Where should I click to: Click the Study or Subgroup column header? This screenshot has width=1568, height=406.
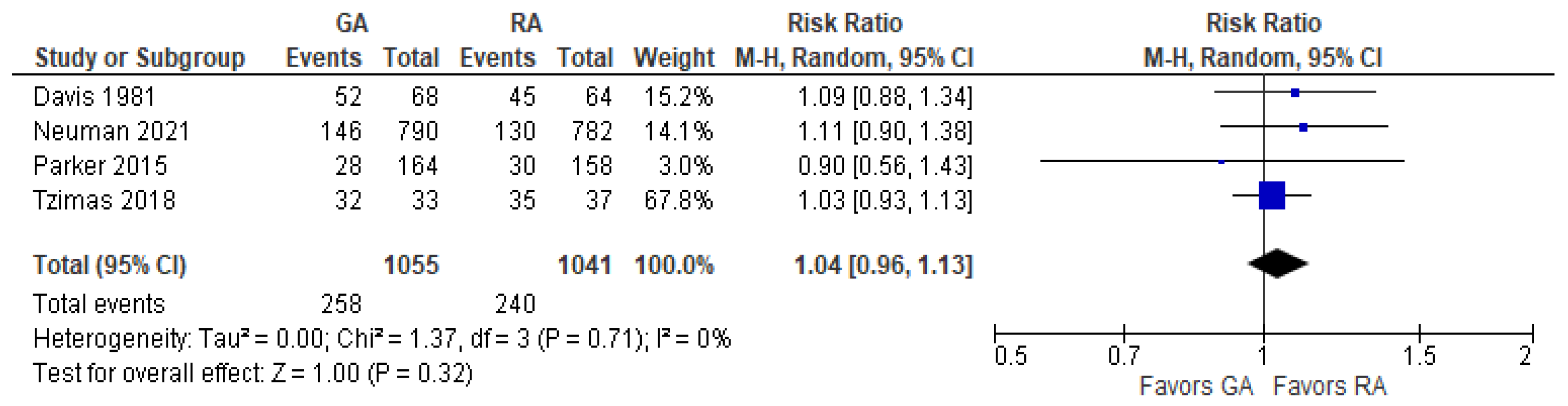point(140,58)
